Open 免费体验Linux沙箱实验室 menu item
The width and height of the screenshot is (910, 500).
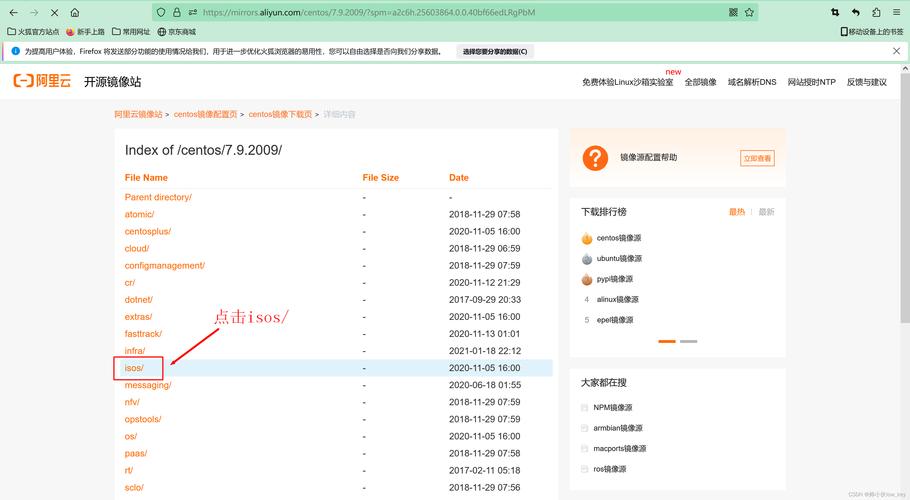click(x=627, y=82)
